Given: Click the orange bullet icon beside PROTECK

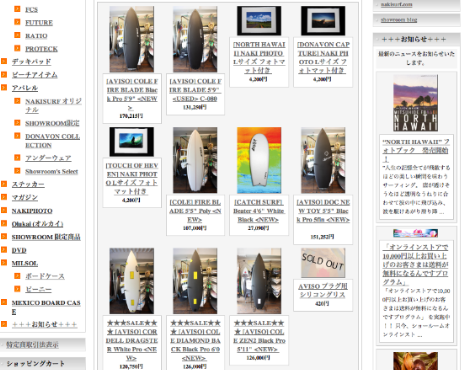Looking at the screenshot, I should coord(17,48).
